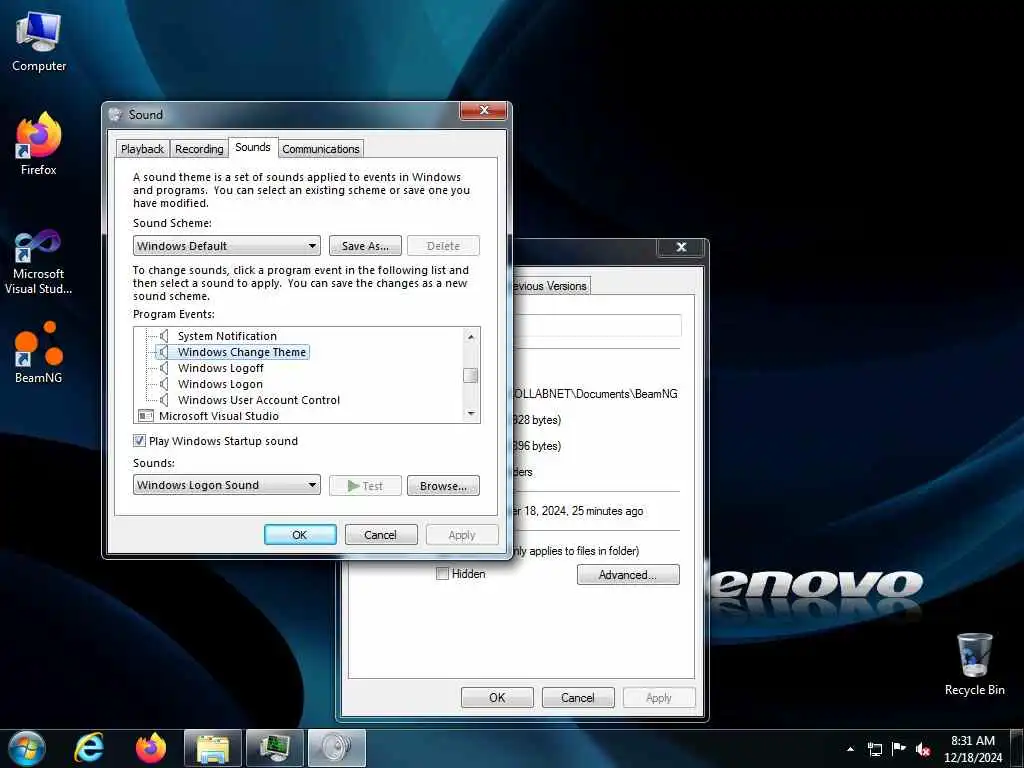The width and height of the screenshot is (1024, 768).
Task: Click the Test sound button
Action: (x=365, y=485)
